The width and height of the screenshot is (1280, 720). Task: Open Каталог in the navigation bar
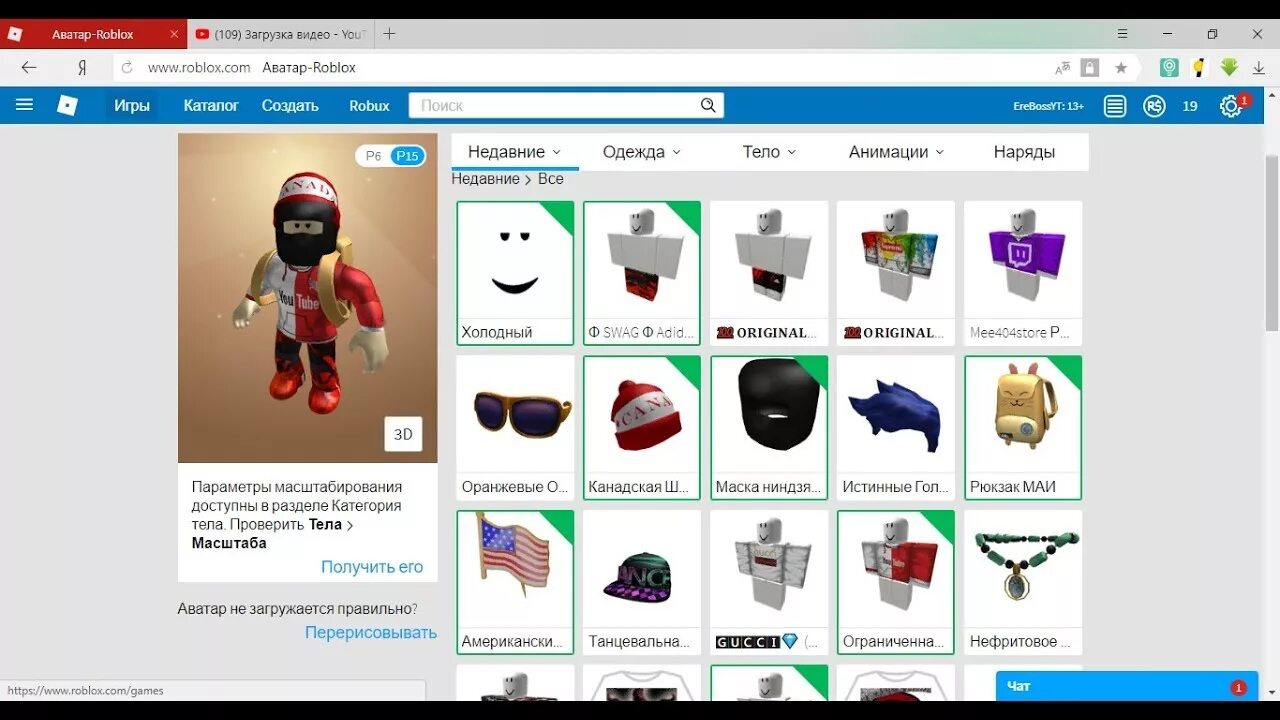pos(211,105)
